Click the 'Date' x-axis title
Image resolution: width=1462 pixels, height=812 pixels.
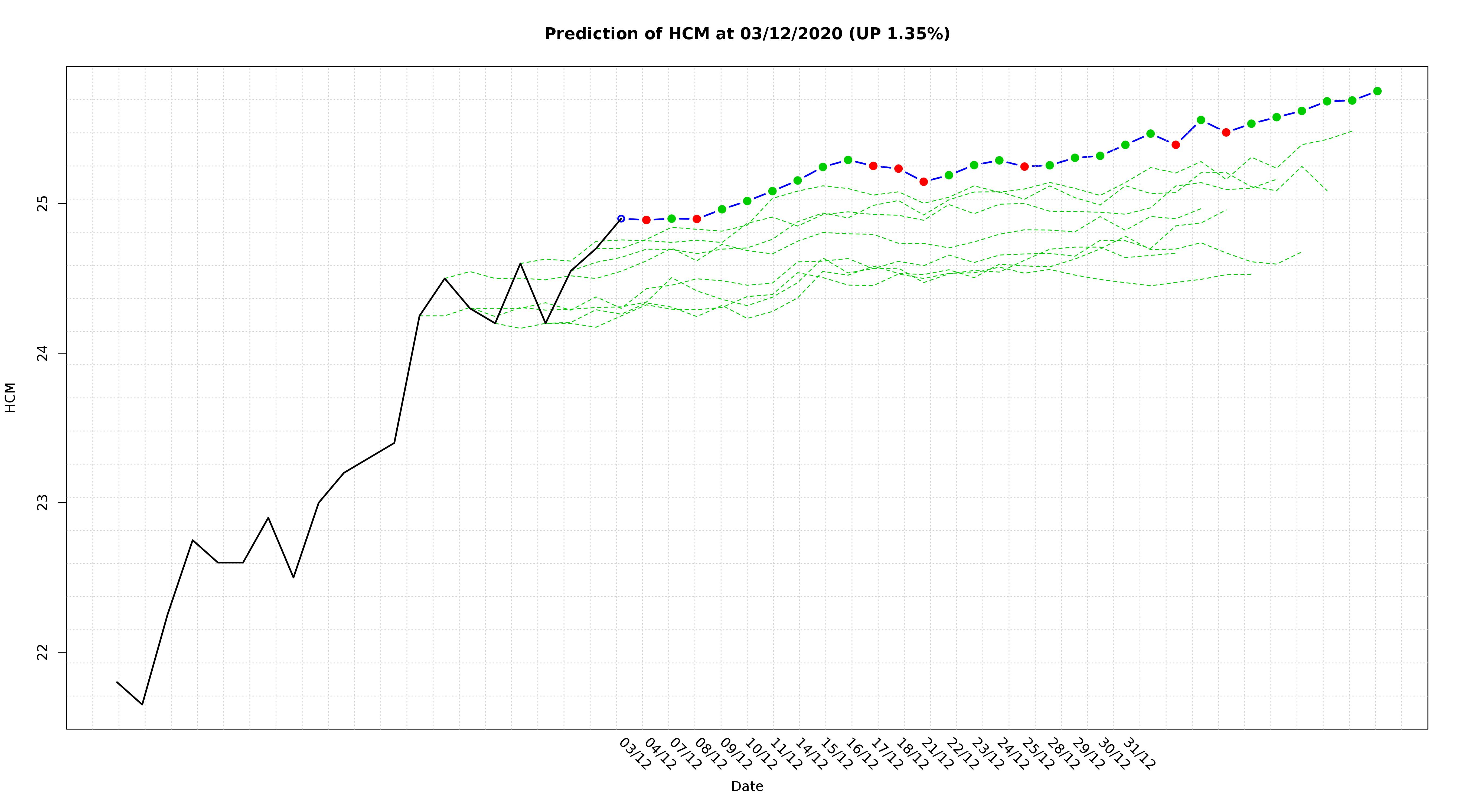pos(747,787)
